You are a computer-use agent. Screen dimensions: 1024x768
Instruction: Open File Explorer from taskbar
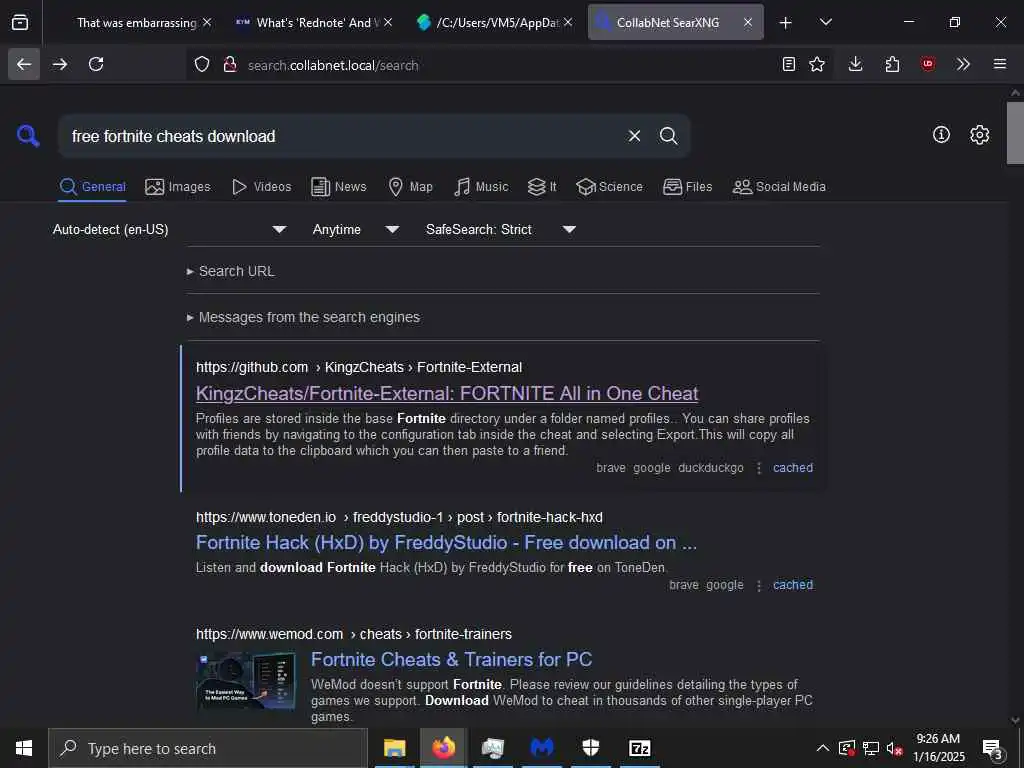coord(394,748)
